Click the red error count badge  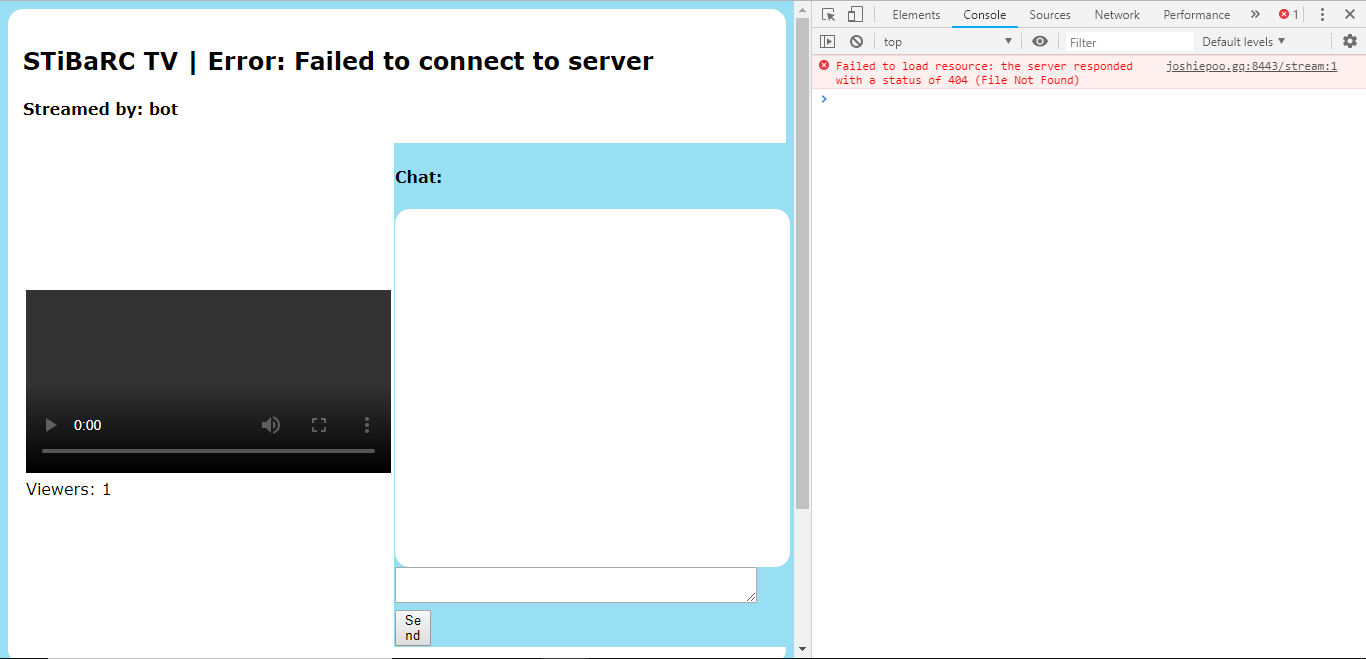tap(1289, 15)
